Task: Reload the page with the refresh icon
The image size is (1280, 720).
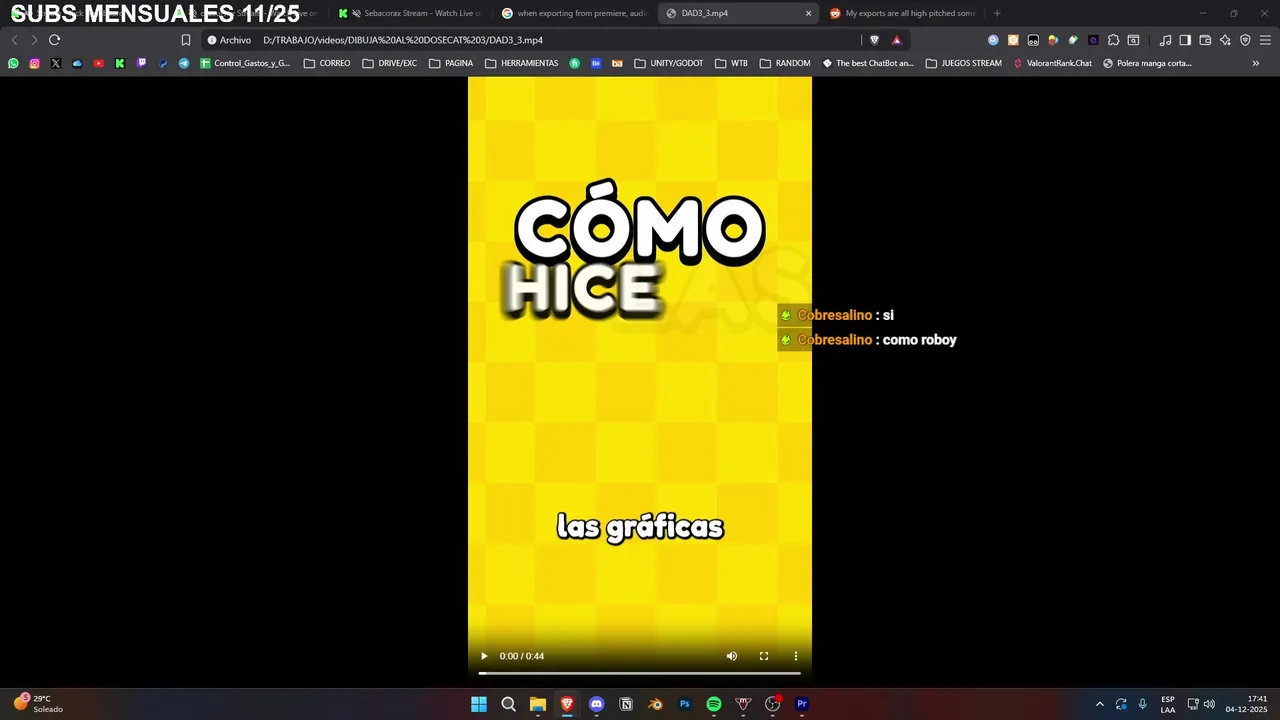Action: (x=54, y=40)
